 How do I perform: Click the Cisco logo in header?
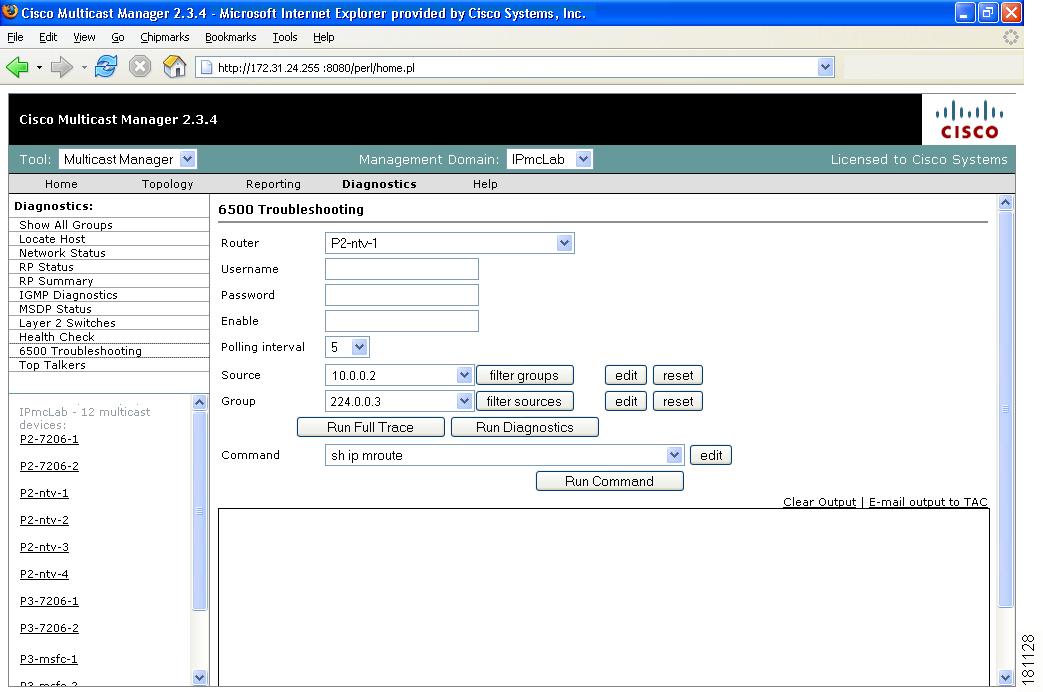point(969,120)
